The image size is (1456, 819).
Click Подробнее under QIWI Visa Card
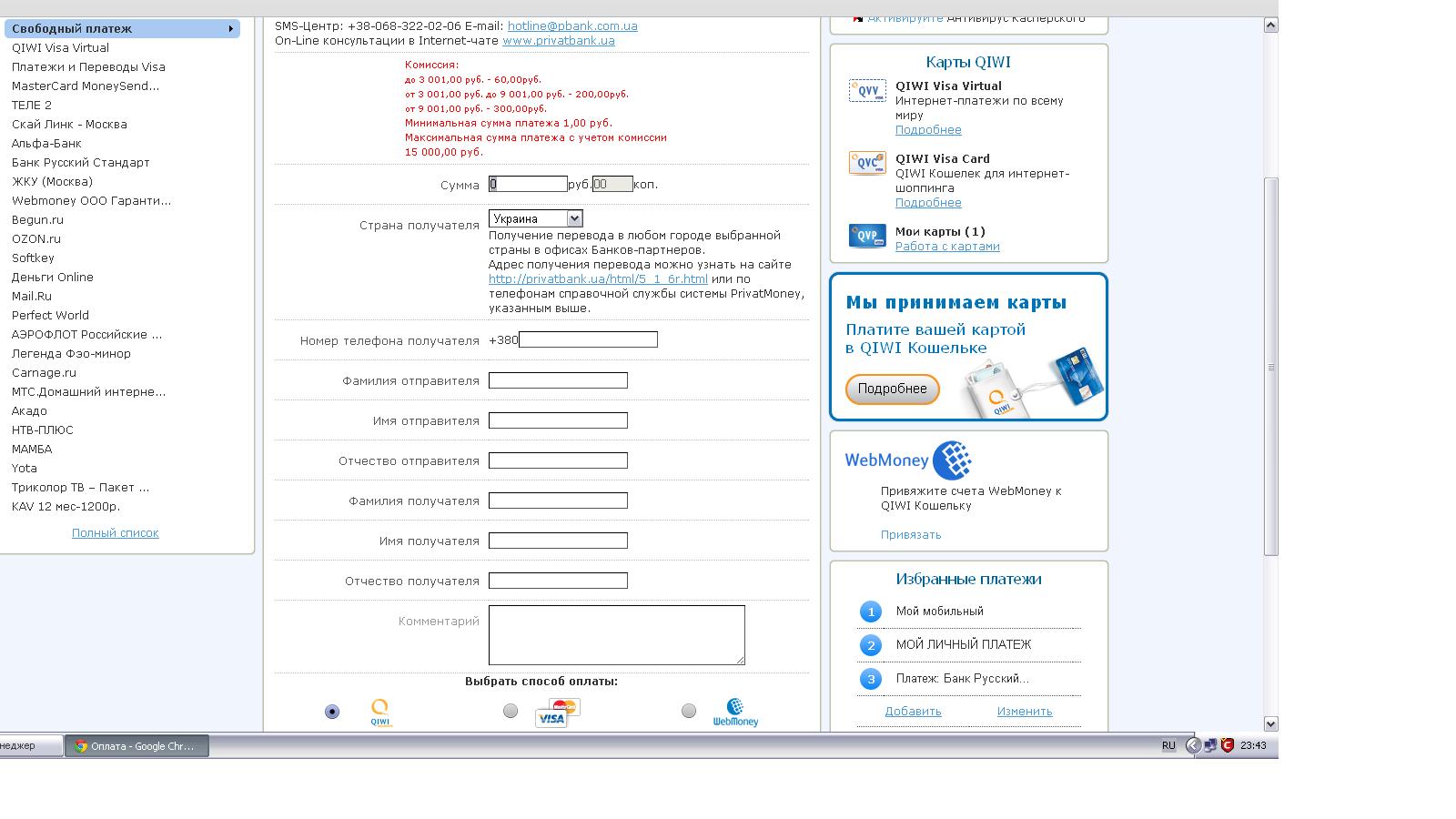coord(928,203)
